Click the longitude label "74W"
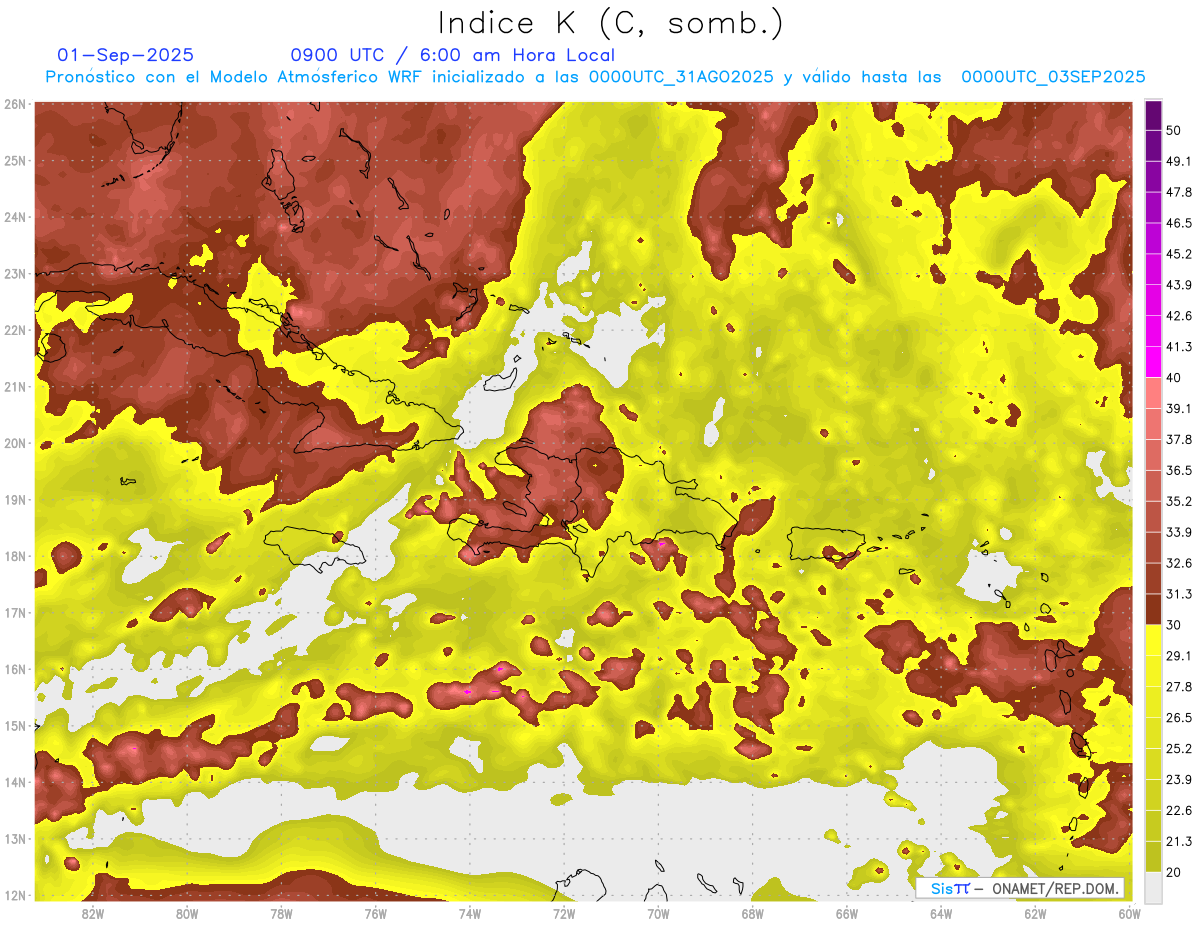This screenshot has width=1200, height=927. 470,914
